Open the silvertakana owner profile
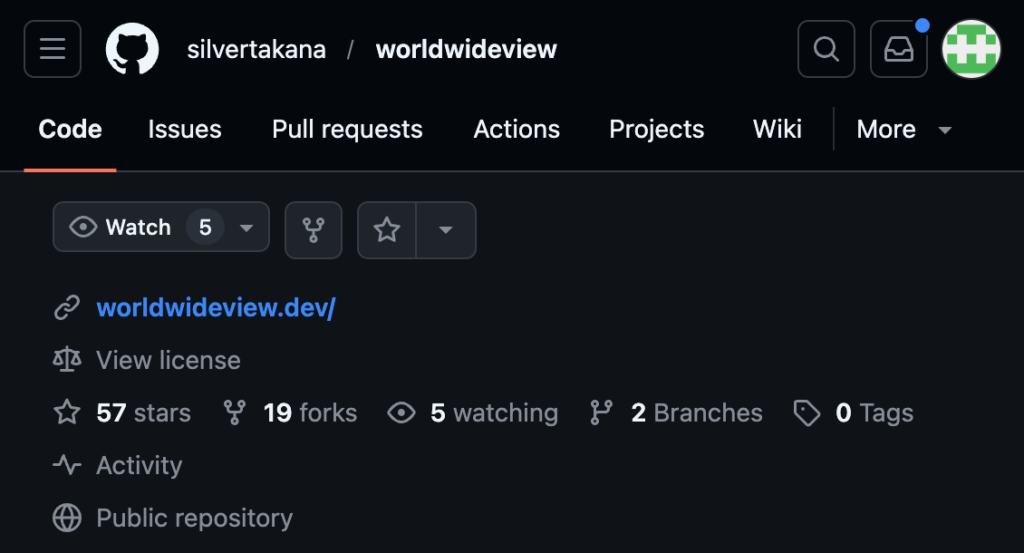The image size is (1024, 553). 256,49
